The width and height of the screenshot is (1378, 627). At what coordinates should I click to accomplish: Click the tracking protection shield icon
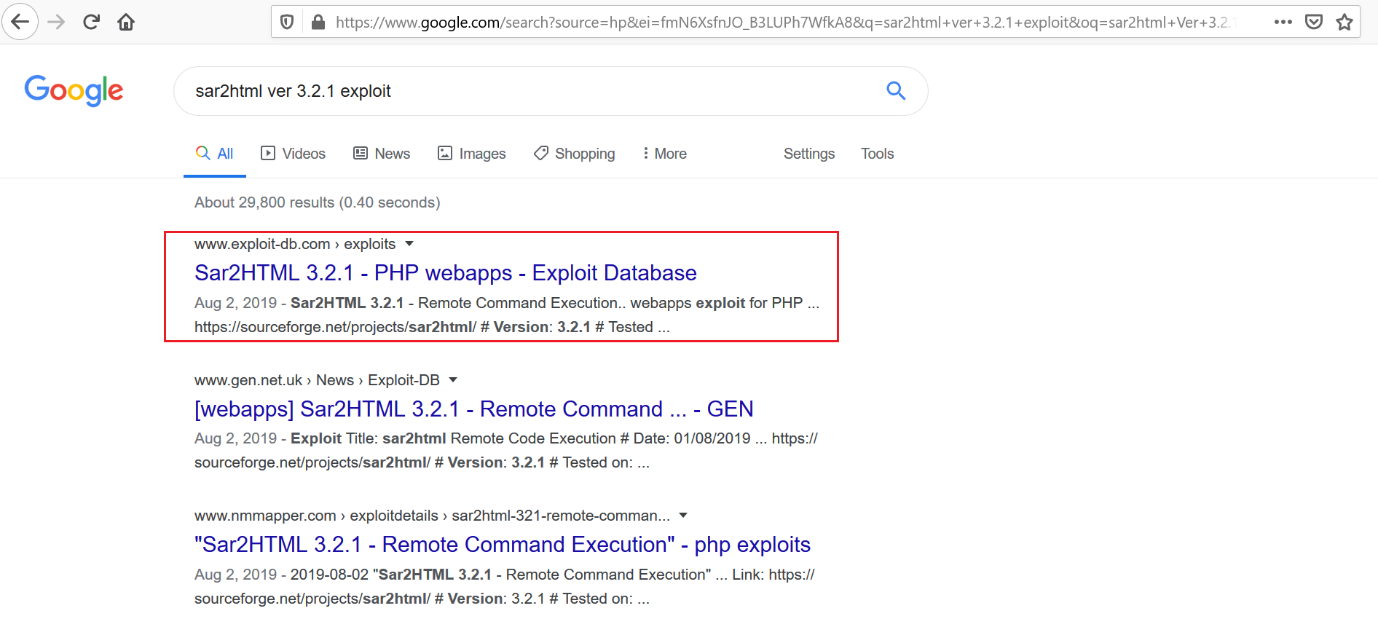pos(287,22)
